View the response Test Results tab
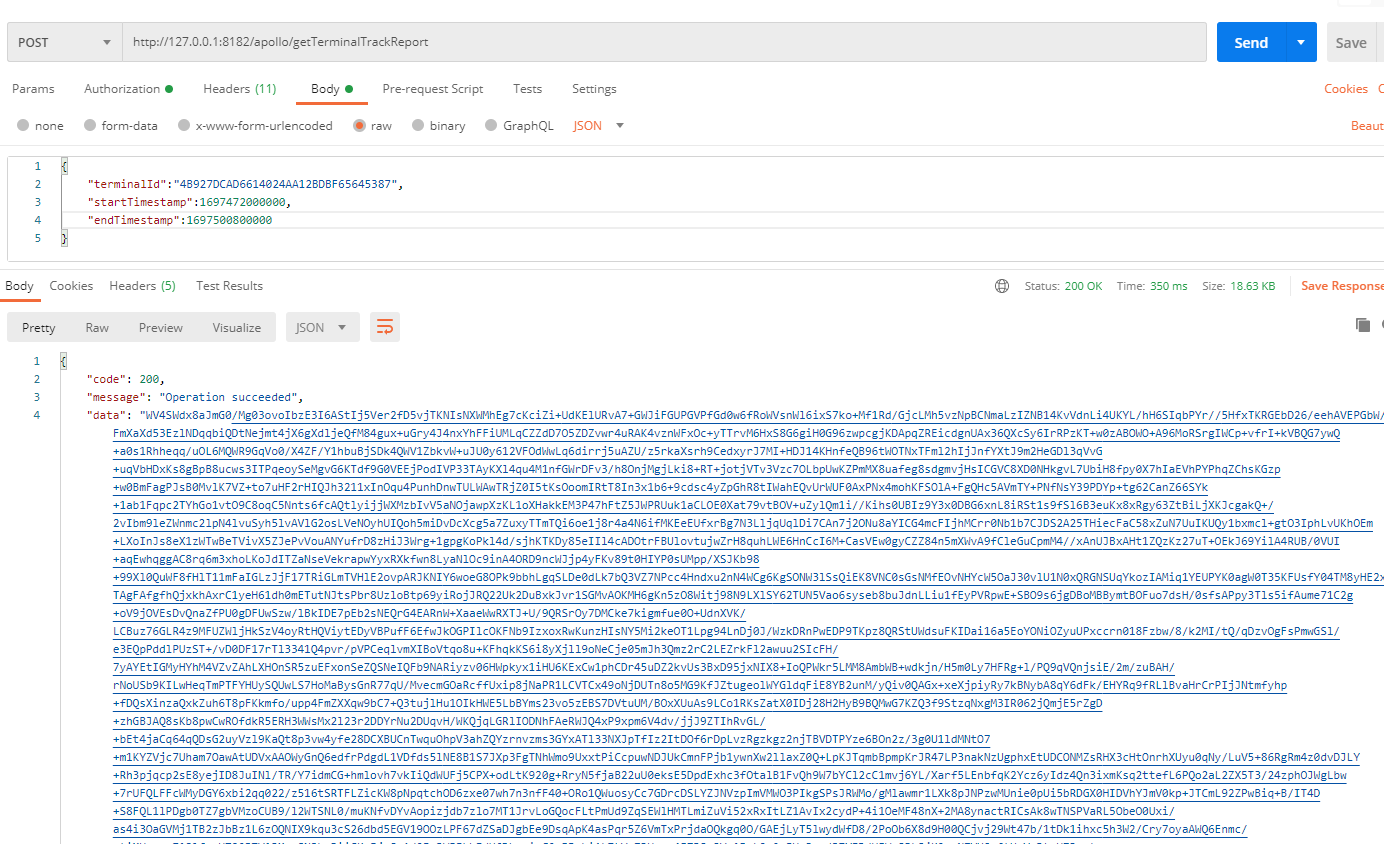Screen dimensions: 1384x844 pos(229,286)
